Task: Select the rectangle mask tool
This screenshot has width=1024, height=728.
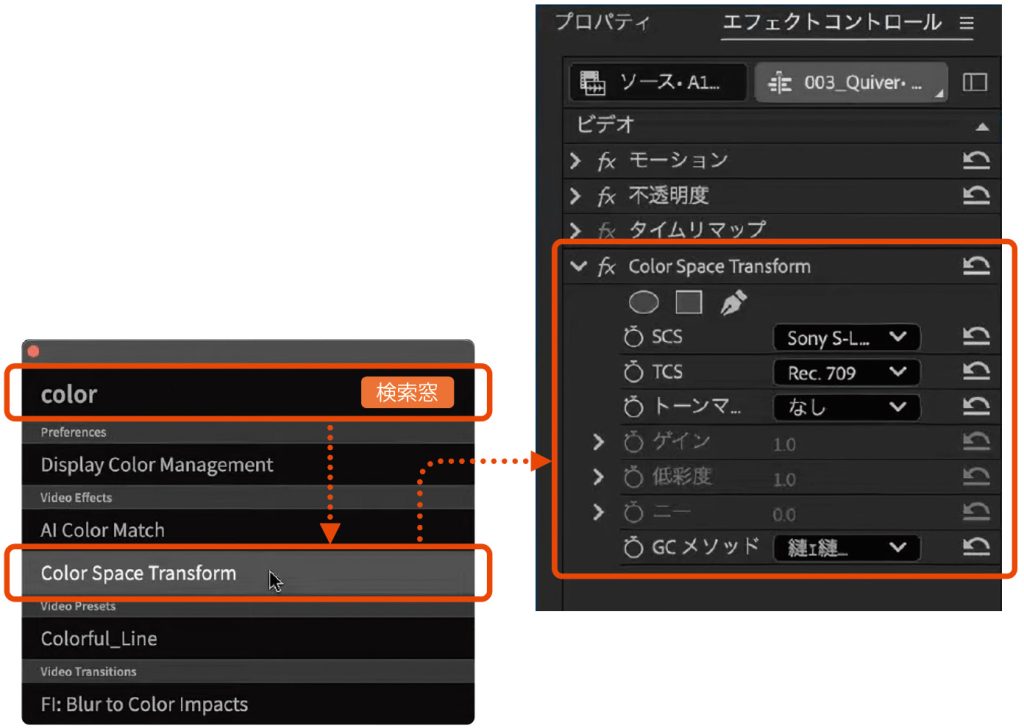Action: 689,302
